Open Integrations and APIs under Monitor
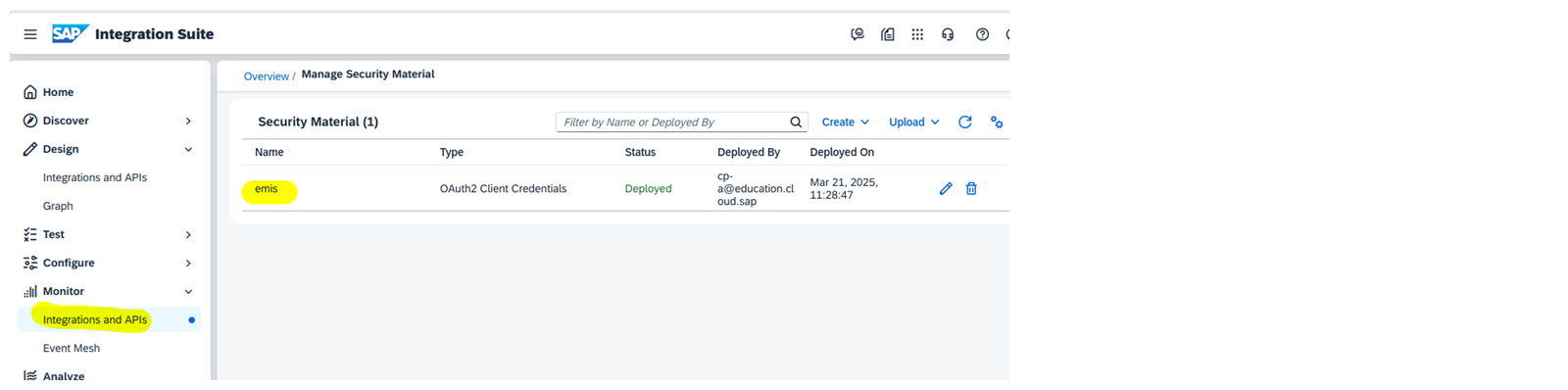The height and width of the screenshot is (390, 1568). coord(95,319)
